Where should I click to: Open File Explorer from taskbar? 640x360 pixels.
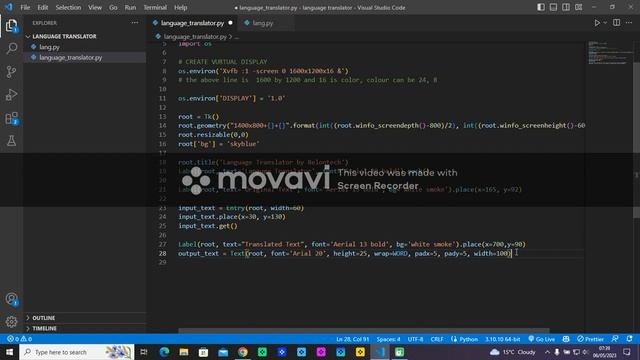(x=184, y=352)
